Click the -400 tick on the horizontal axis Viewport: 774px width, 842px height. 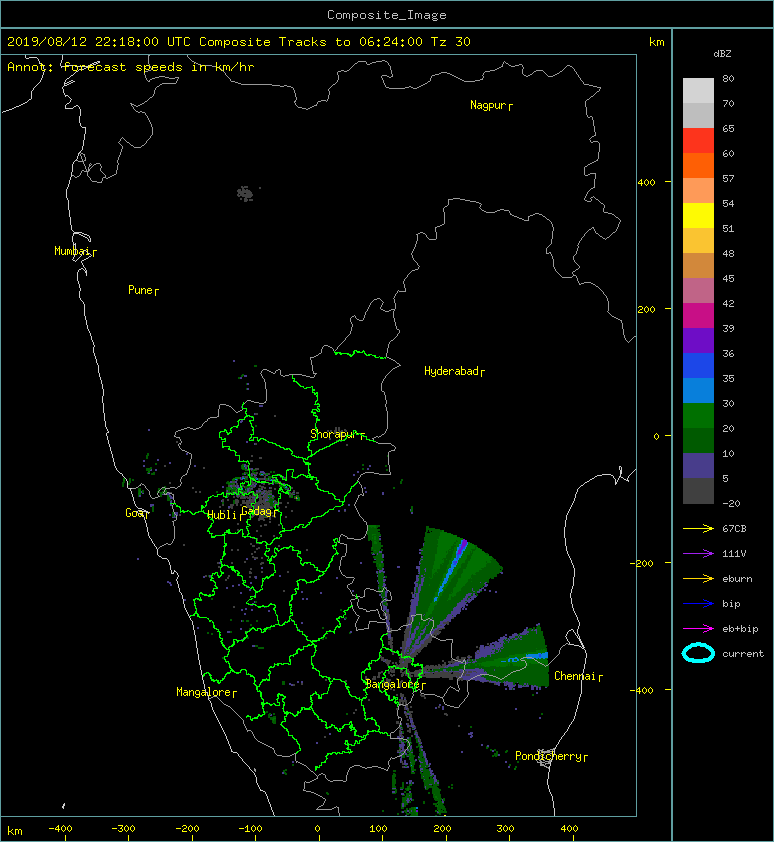60,829
